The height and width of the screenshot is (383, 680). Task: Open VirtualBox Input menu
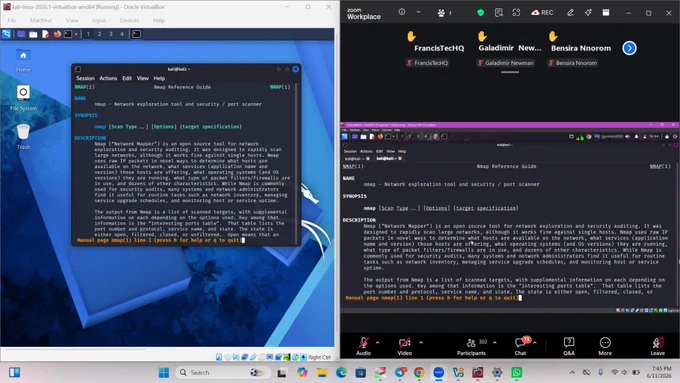pos(99,20)
